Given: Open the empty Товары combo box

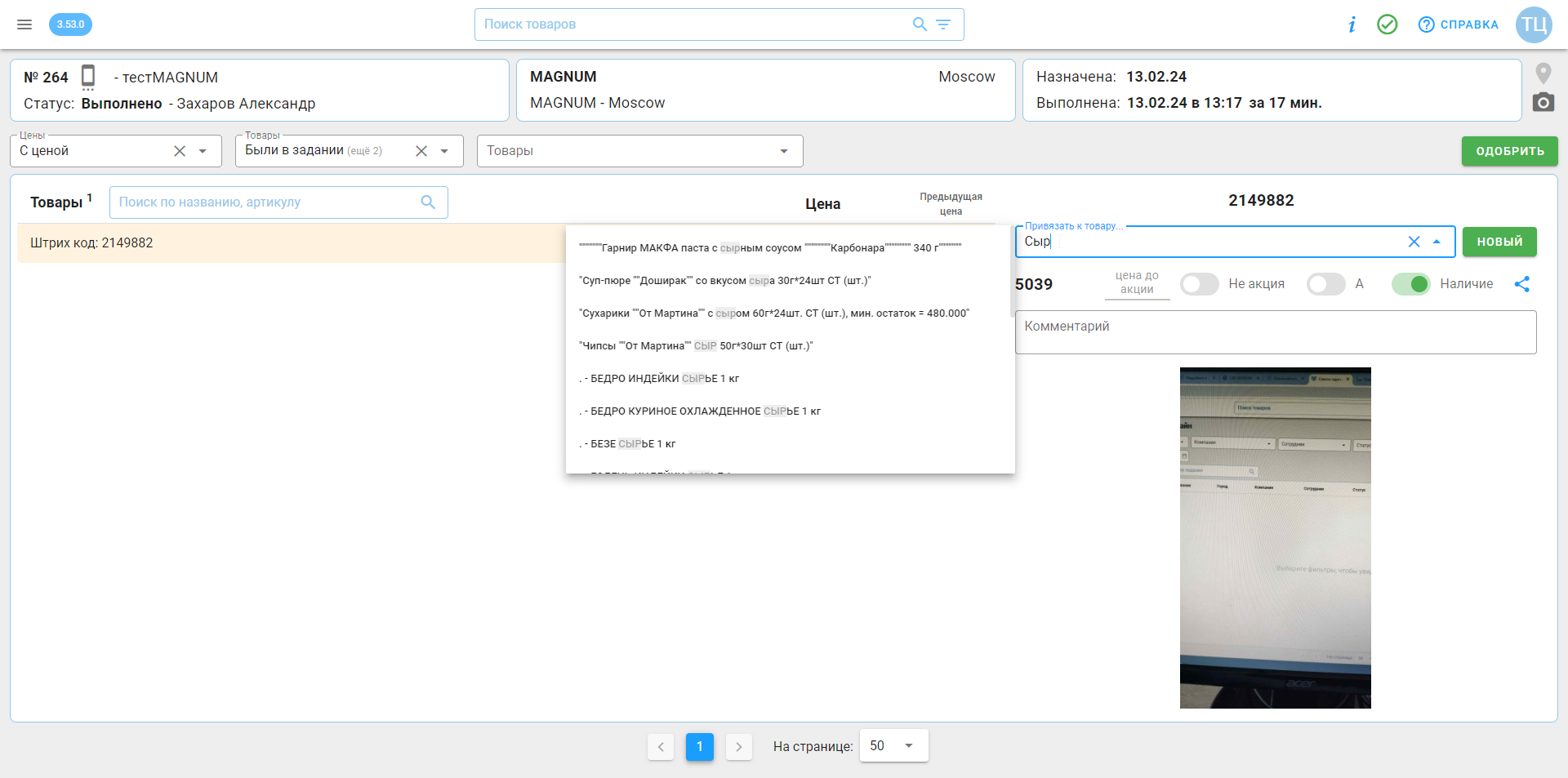Looking at the screenshot, I should (640, 151).
